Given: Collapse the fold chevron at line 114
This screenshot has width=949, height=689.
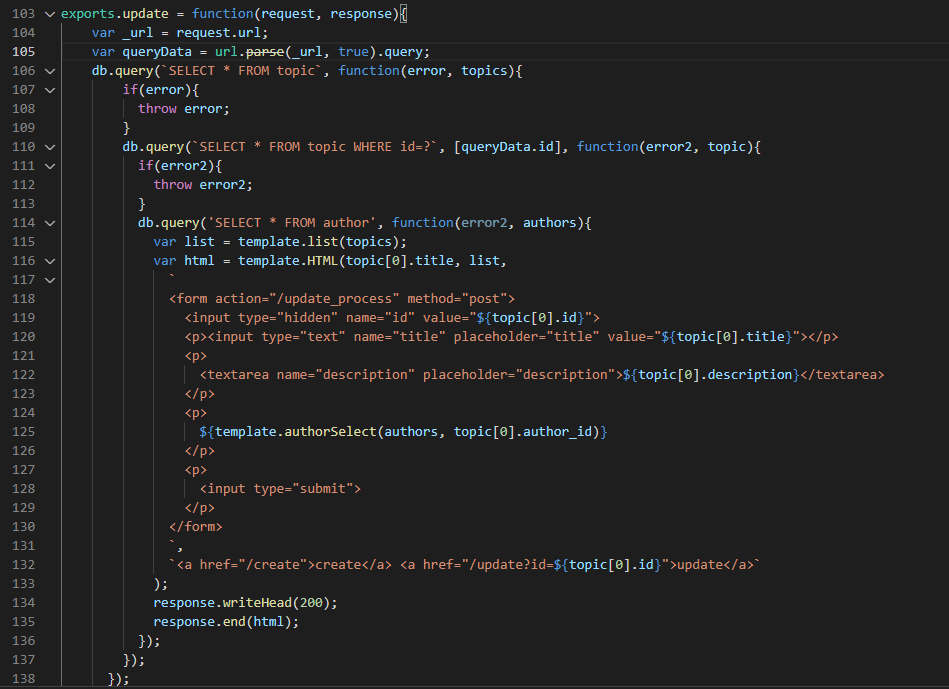Looking at the screenshot, I should [x=50, y=223].
